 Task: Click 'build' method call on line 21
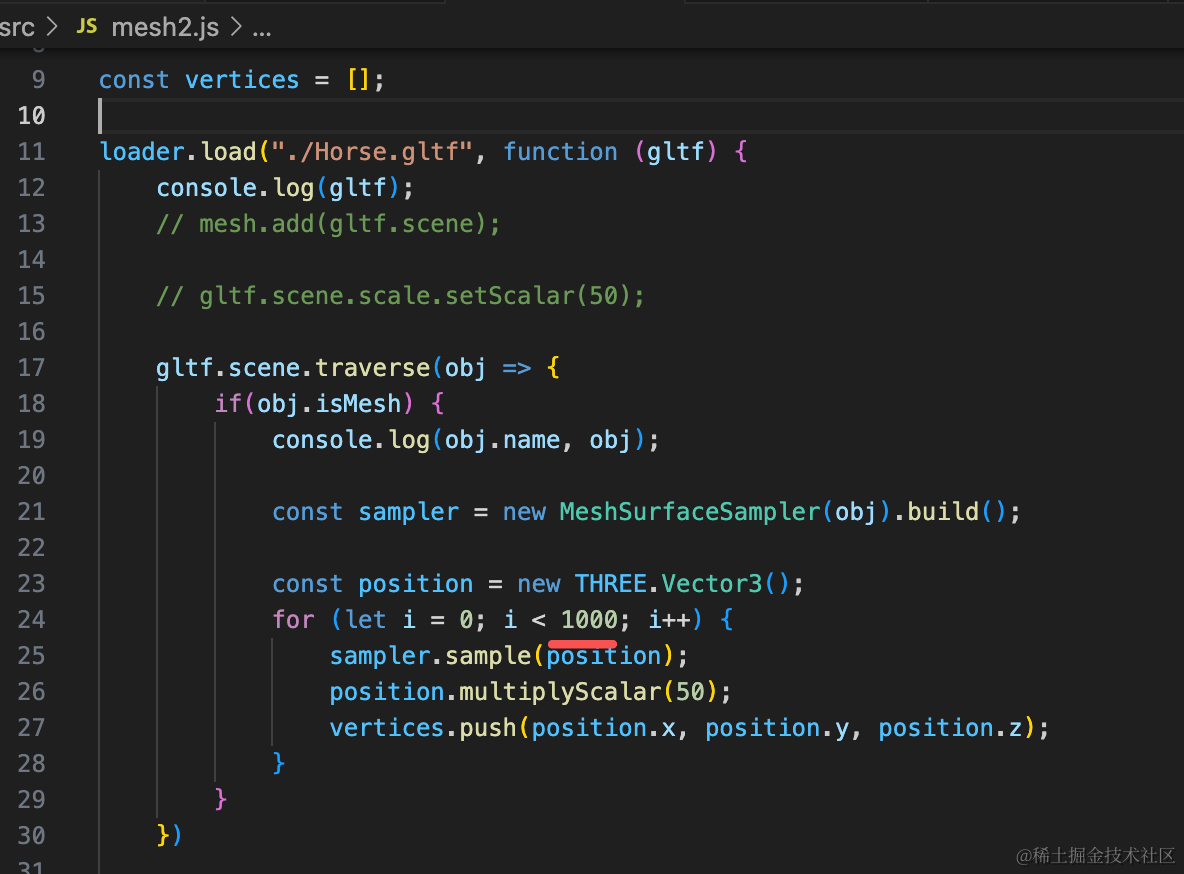coord(943,512)
